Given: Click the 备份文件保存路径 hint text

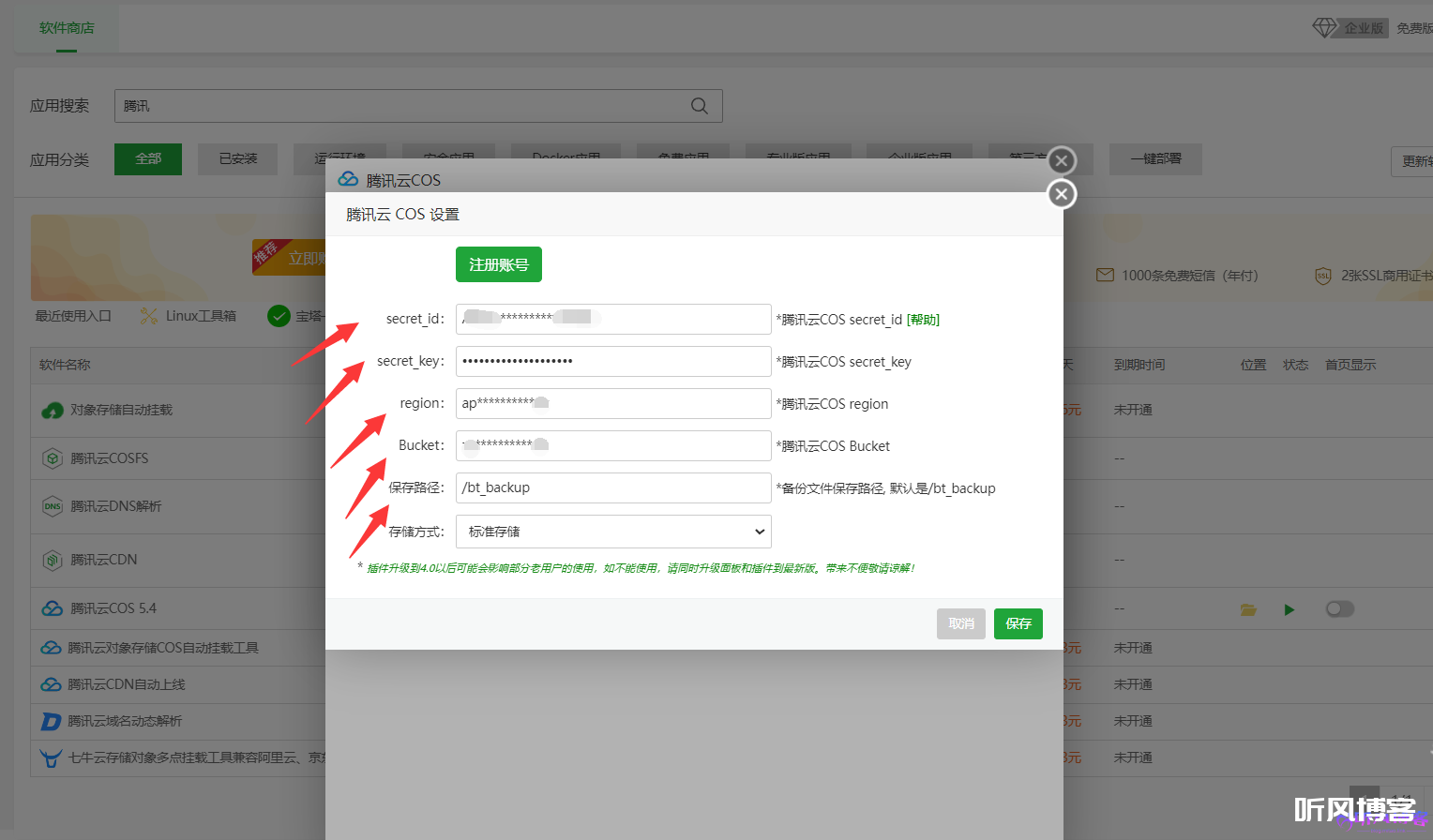Looking at the screenshot, I should pyautogui.click(x=885, y=488).
